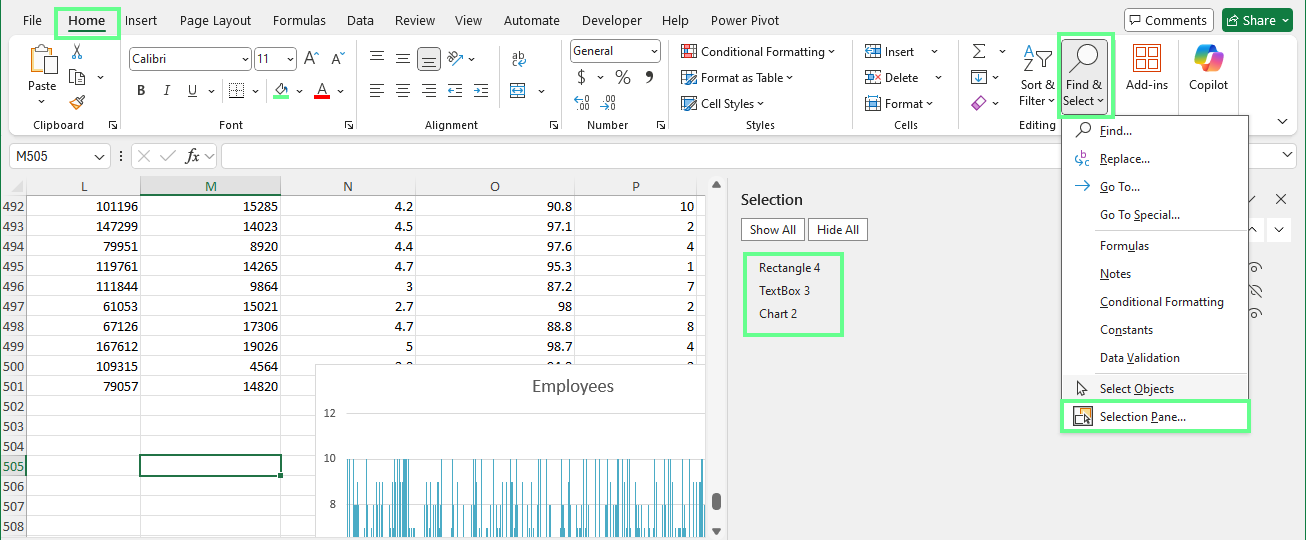Center text horizontally in Alignment group
This screenshot has height=540, width=1306.
[x=403, y=91]
